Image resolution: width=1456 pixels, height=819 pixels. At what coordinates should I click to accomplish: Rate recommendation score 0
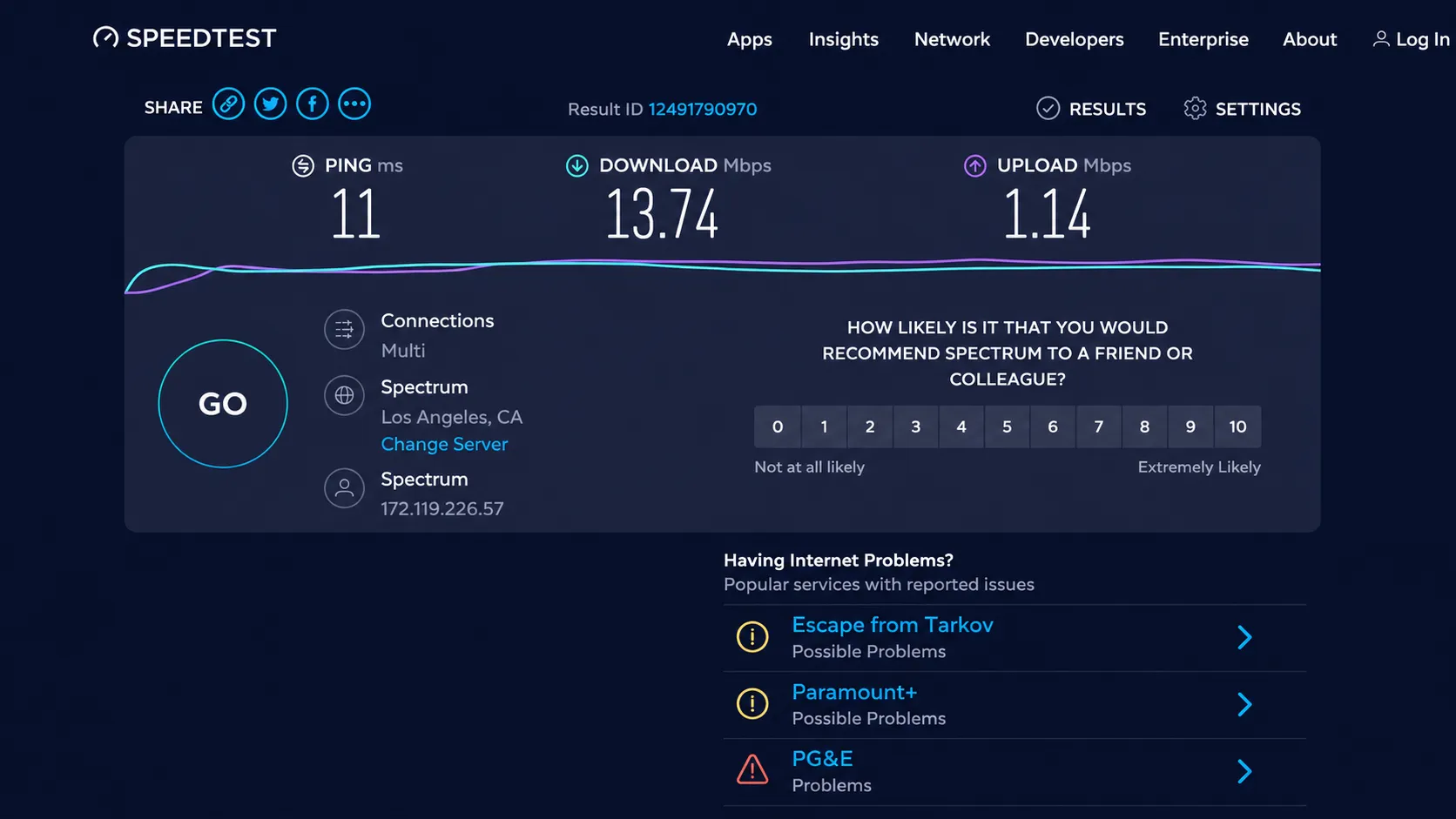pyautogui.click(x=778, y=426)
